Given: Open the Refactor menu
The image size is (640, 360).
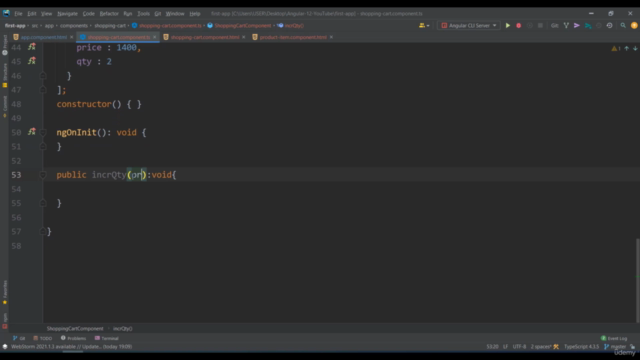Looking at the screenshot, I should [109, 13].
